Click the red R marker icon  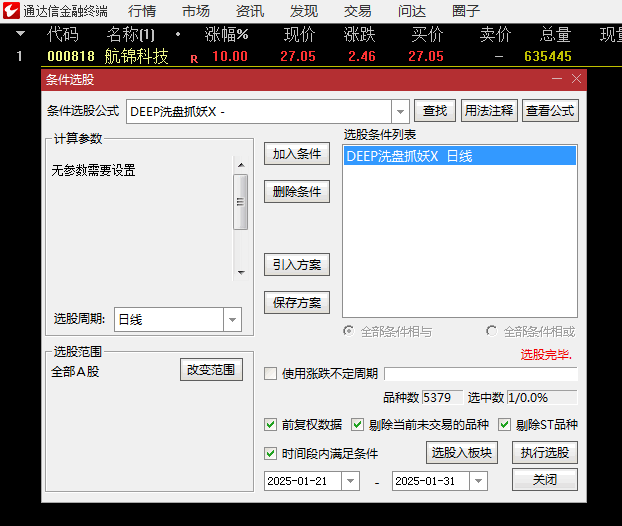coord(194,59)
